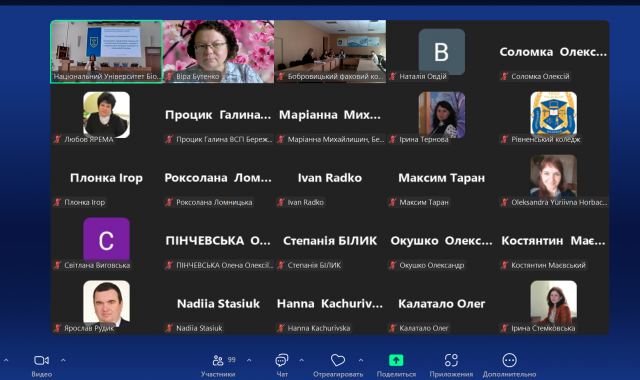The height and width of the screenshot is (380, 640).
Task: Click the muted mic icon of Ярослав Рудик
Action: click(x=58, y=328)
